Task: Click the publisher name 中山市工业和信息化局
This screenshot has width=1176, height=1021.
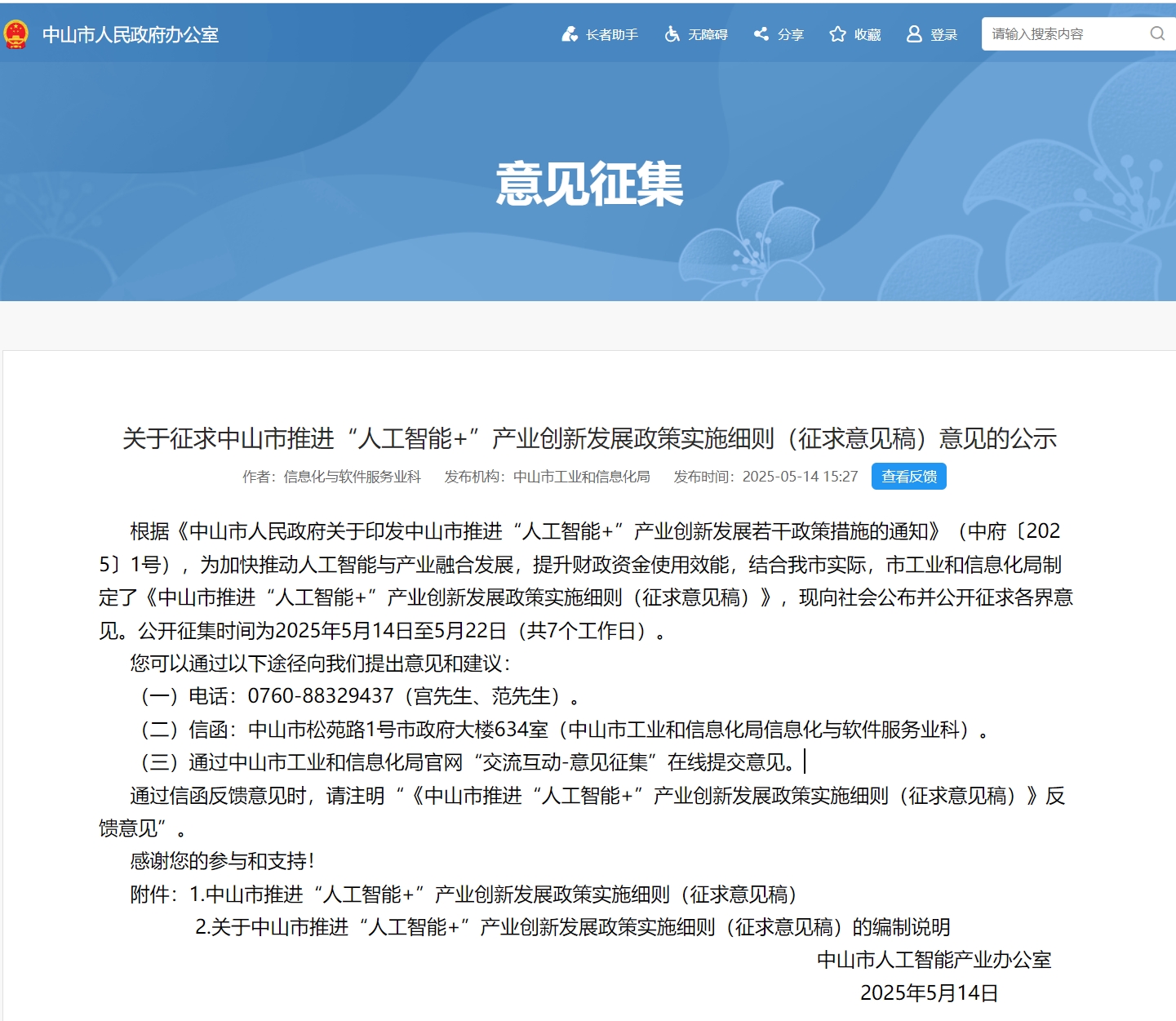Action: pyautogui.click(x=581, y=477)
